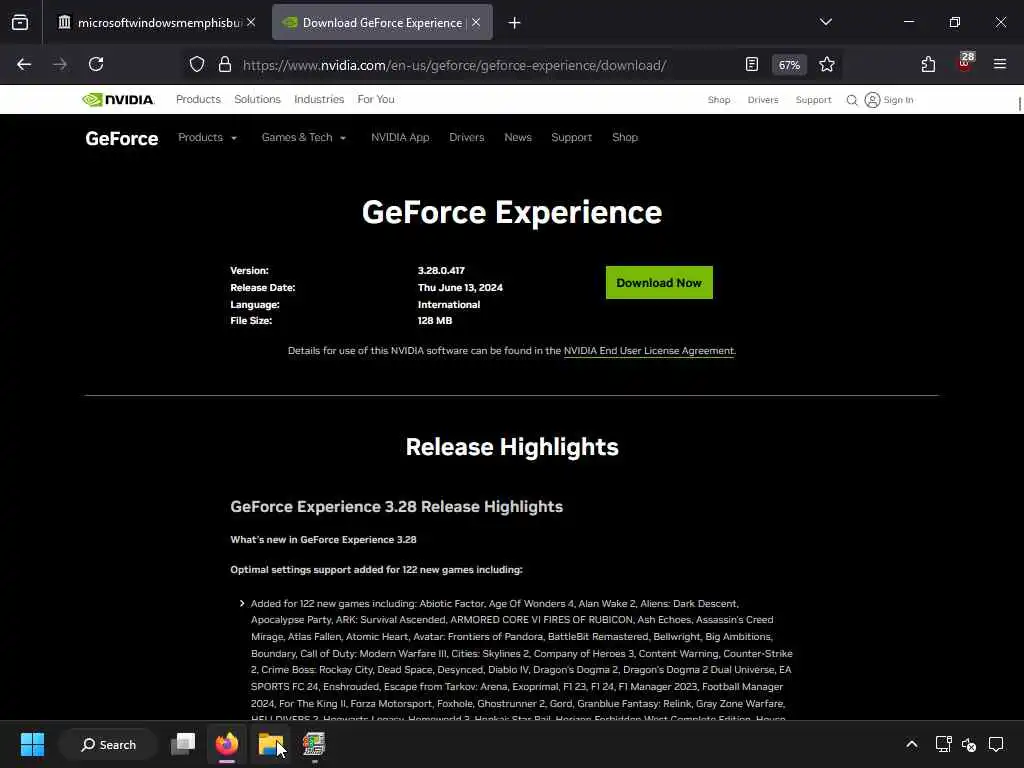Click version number 3.28.0.417
Screen dimensions: 1024x768
tap(441, 270)
